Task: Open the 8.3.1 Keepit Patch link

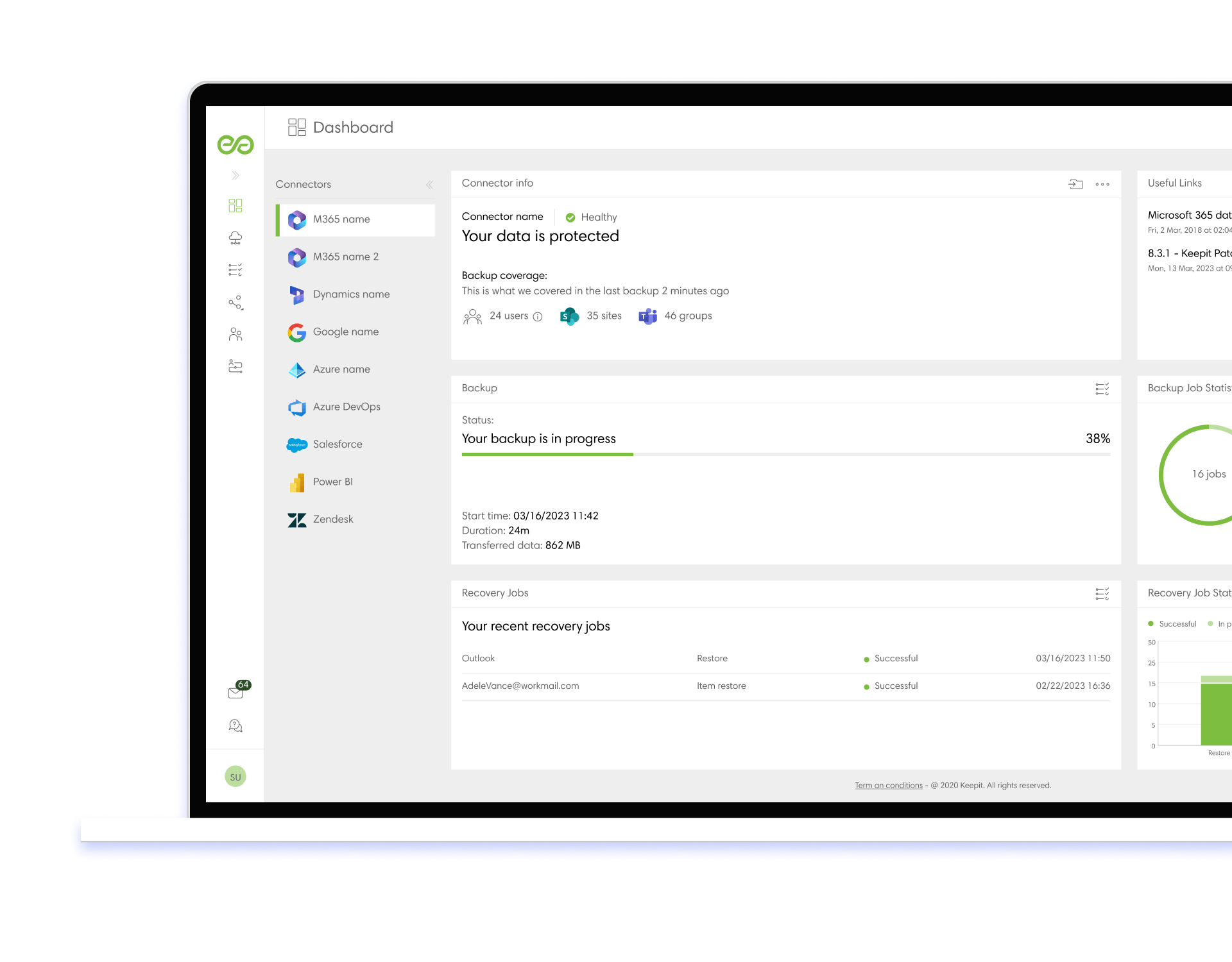Action: click(1190, 254)
